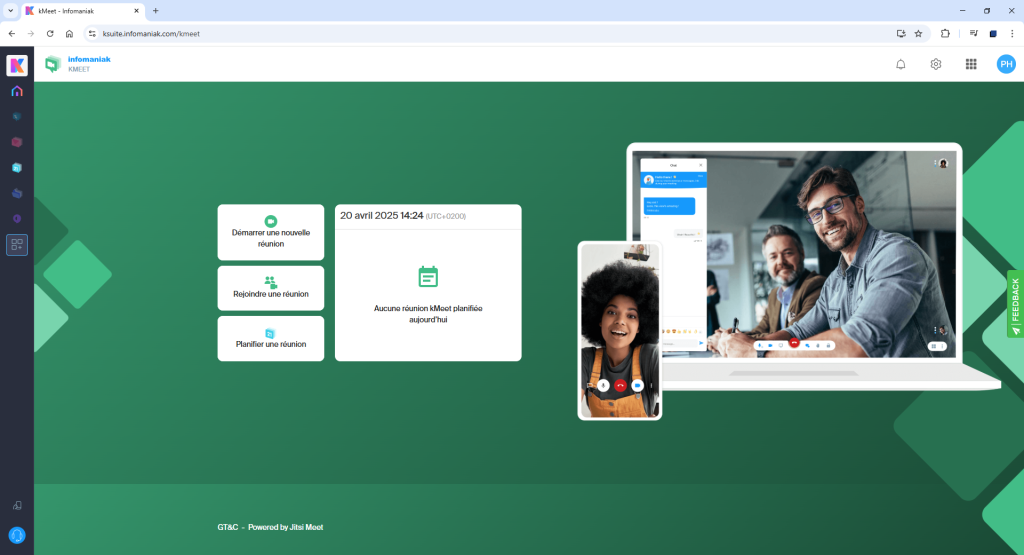
Task: Reload the page with browser refresh button
Action: click(x=50, y=33)
